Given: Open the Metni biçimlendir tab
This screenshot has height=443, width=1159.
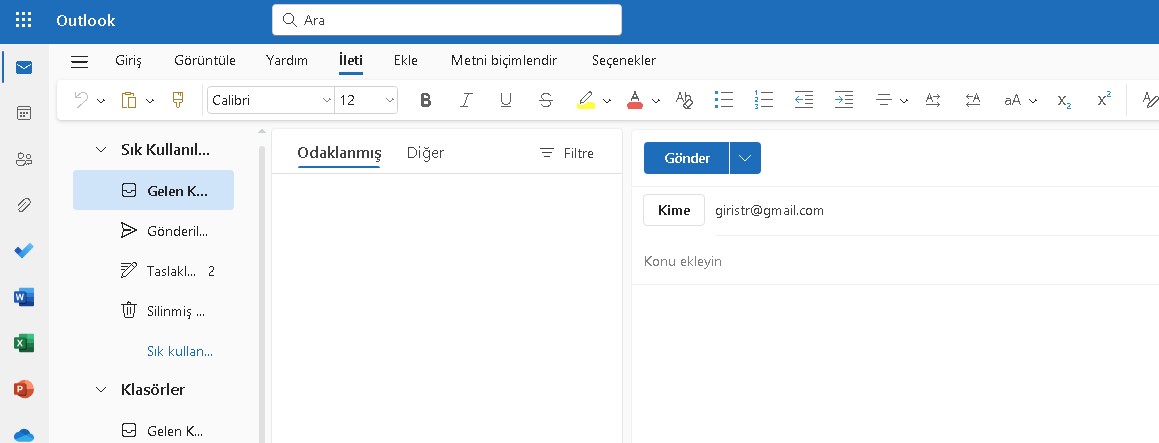Looking at the screenshot, I should tap(504, 61).
